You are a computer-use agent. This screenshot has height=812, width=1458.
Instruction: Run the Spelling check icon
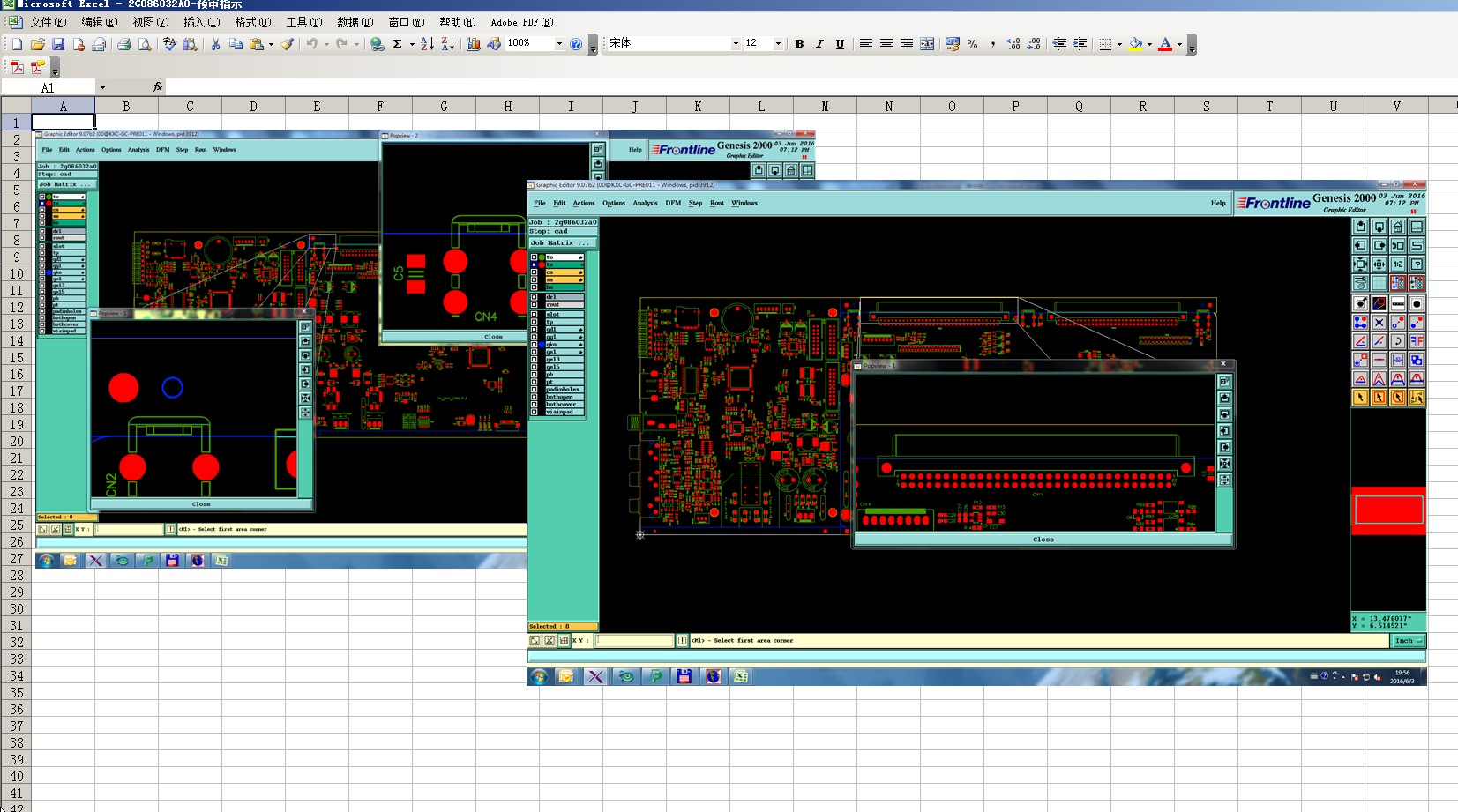click(x=169, y=44)
